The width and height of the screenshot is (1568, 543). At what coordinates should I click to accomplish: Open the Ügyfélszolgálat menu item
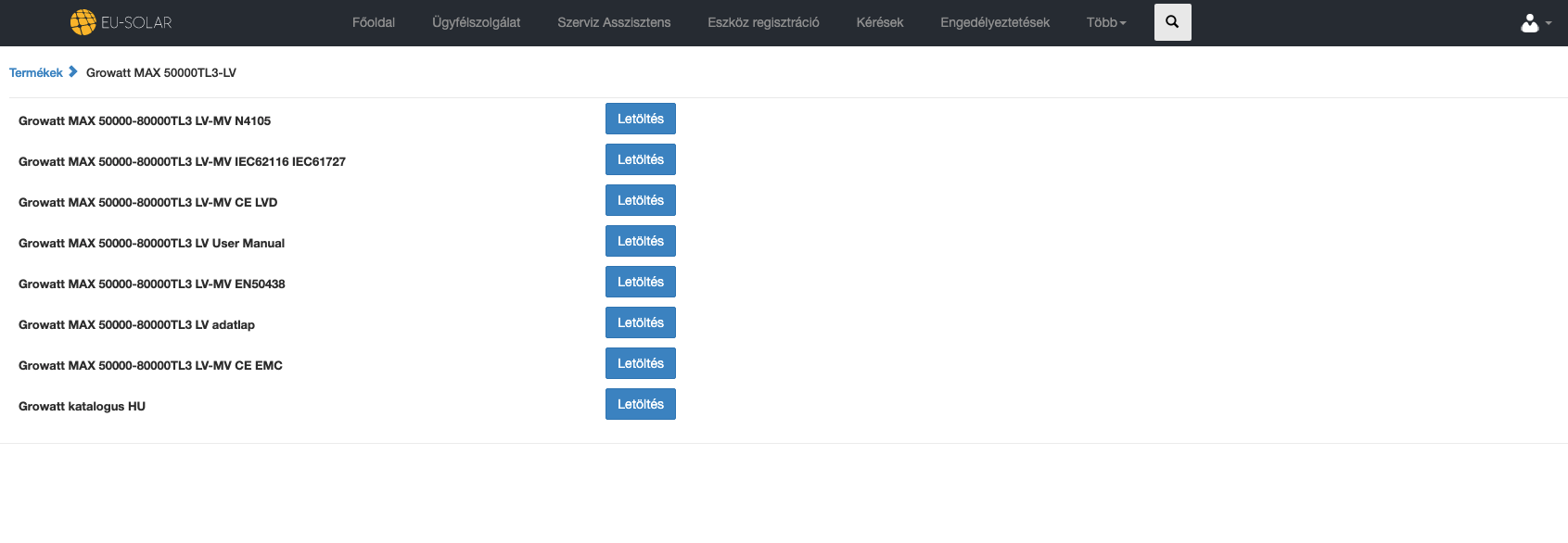pyautogui.click(x=476, y=22)
